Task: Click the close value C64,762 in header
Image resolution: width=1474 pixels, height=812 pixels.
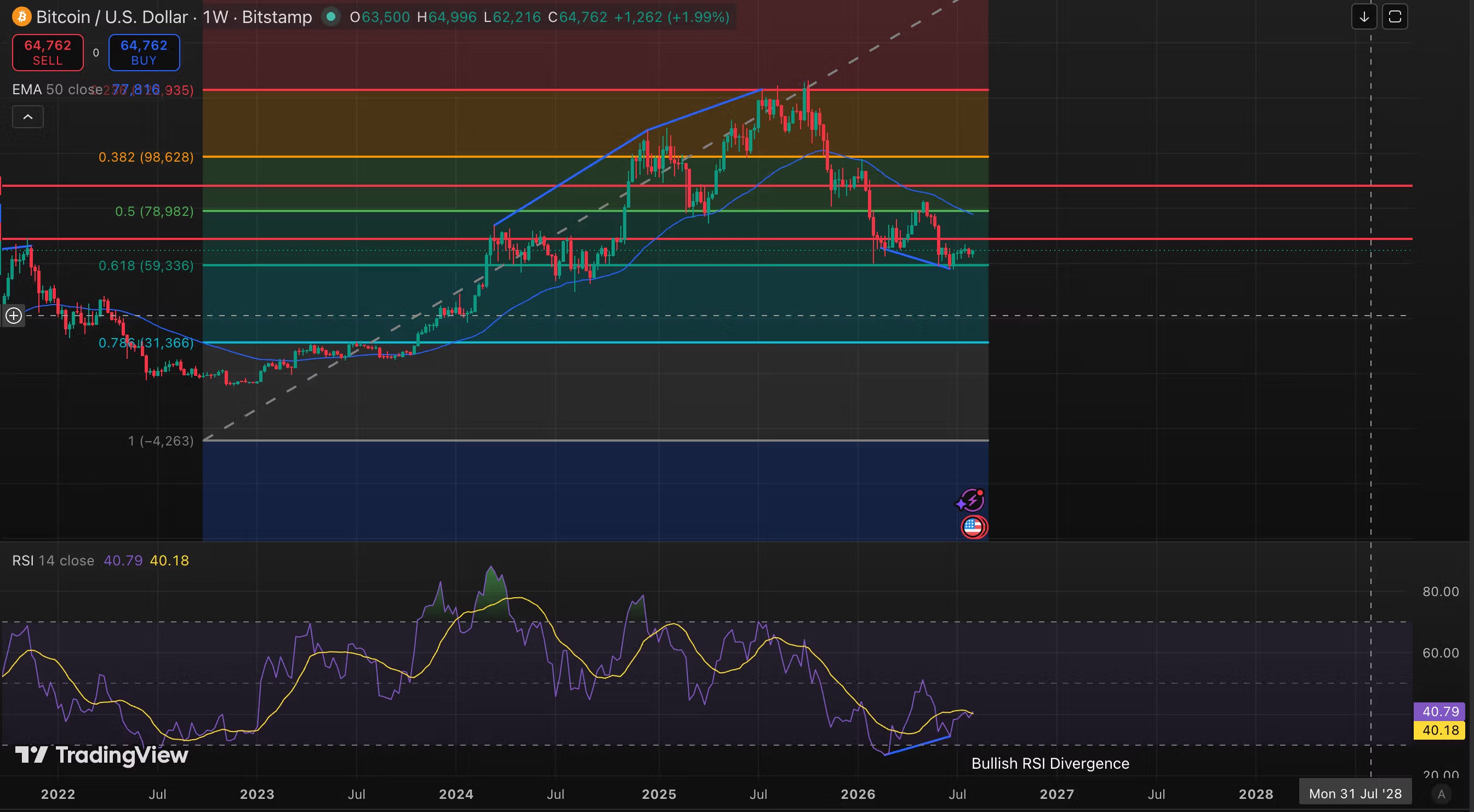Action: 578,17
